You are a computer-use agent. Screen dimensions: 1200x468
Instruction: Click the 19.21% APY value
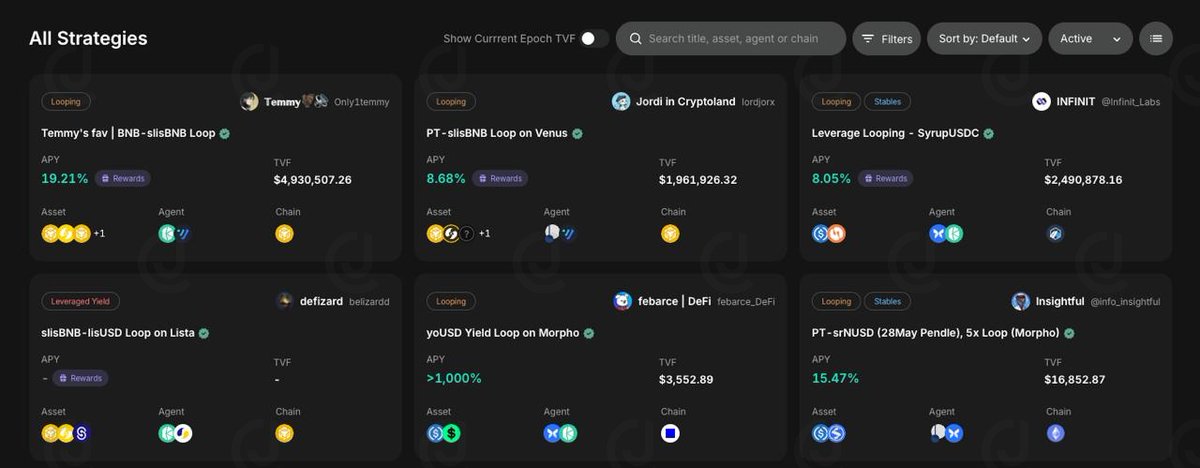click(x=64, y=179)
